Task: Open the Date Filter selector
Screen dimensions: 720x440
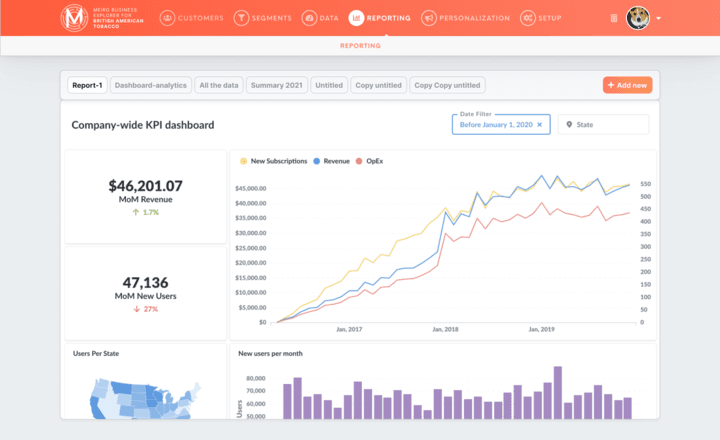Action: (x=496, y=125)
